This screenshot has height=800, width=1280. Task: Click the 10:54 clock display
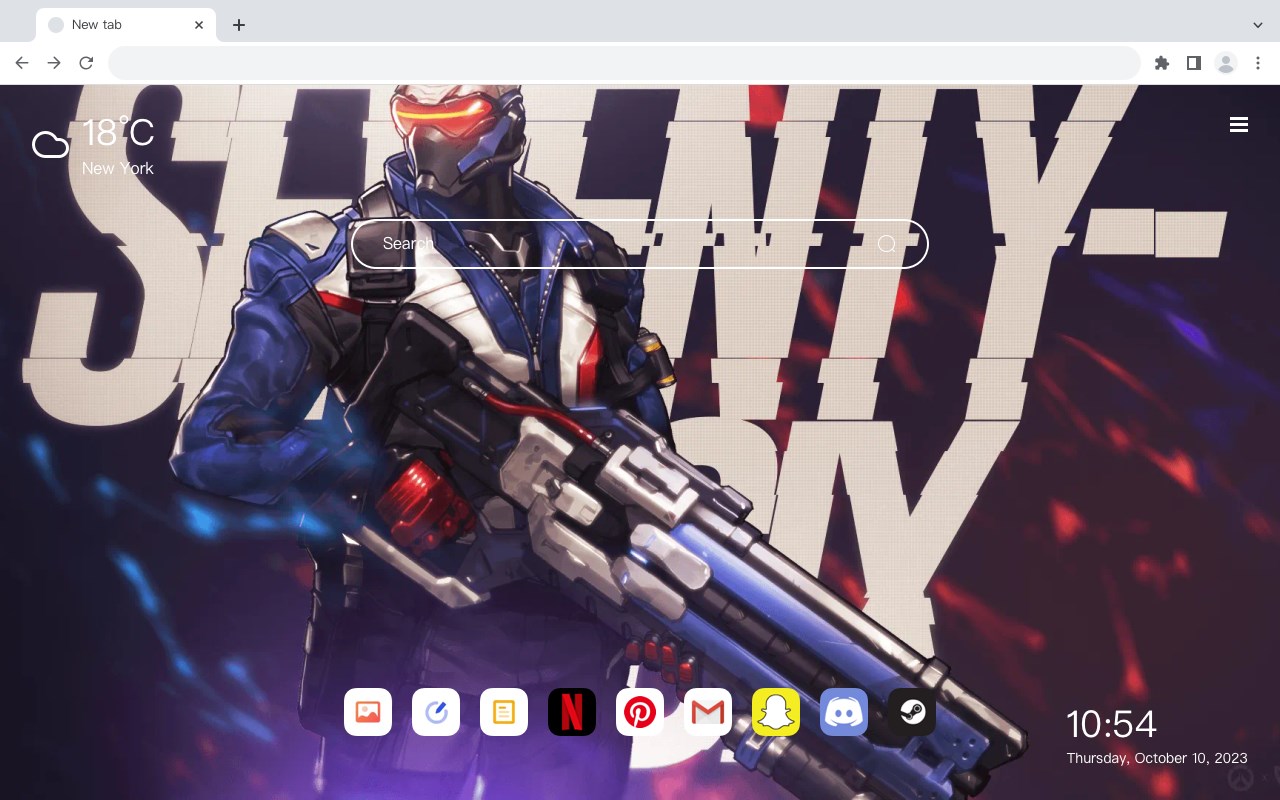1111,724
